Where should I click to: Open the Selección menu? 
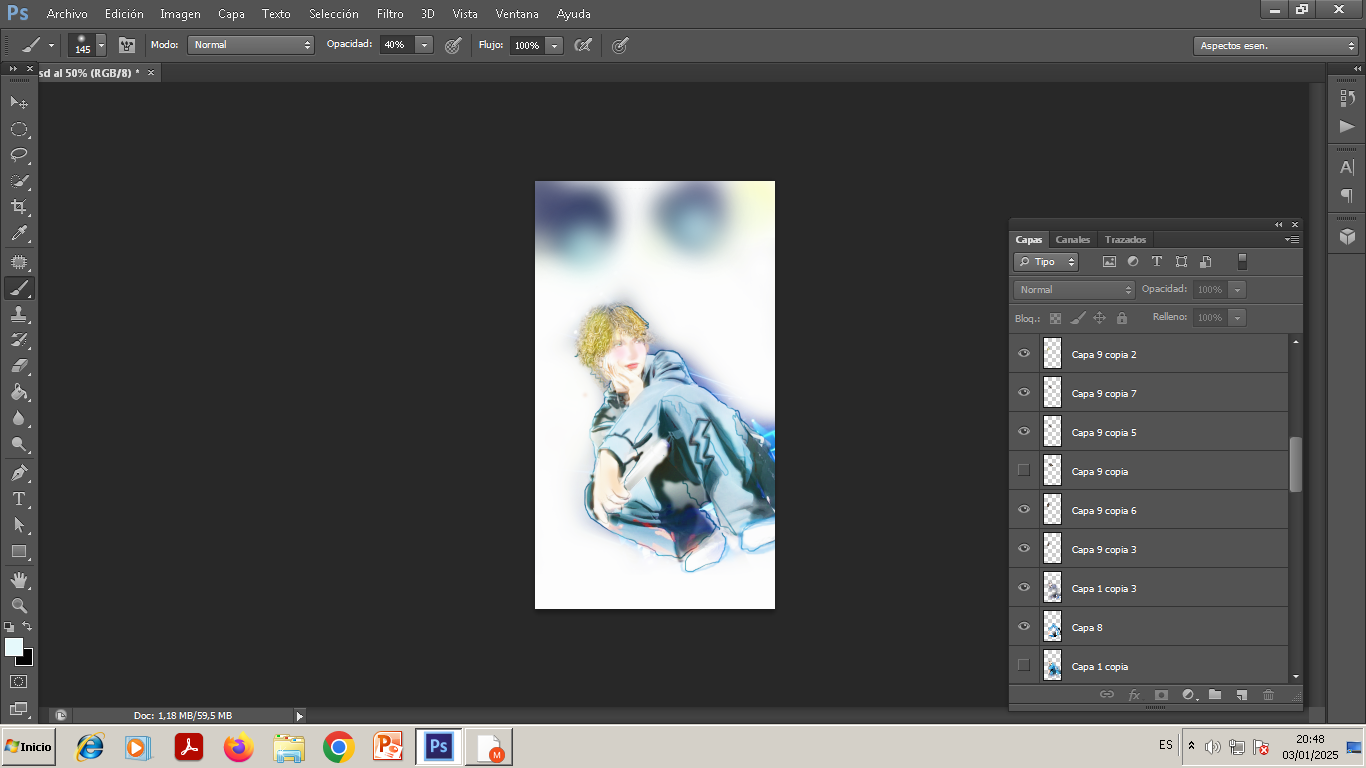(334, 14)
